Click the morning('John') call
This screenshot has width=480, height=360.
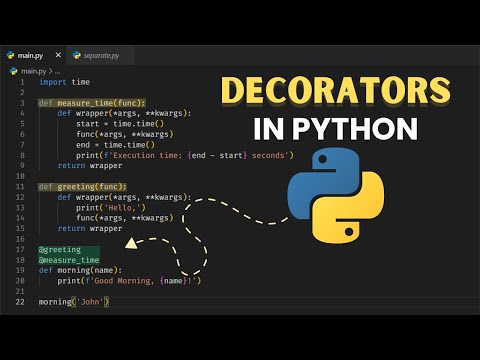click(x=74, y=302)
